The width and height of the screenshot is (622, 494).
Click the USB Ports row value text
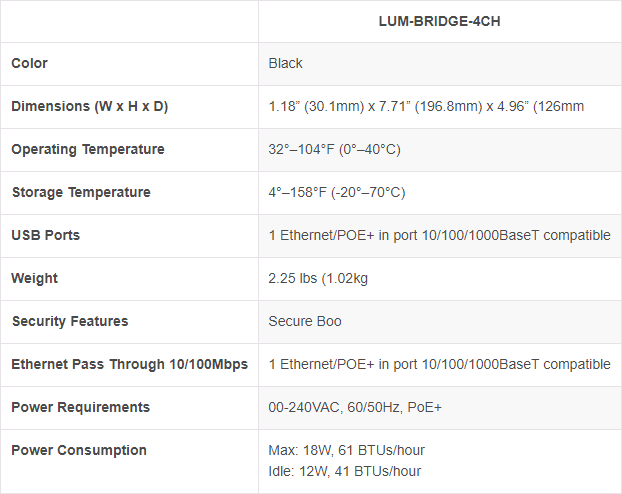[439, 236]
